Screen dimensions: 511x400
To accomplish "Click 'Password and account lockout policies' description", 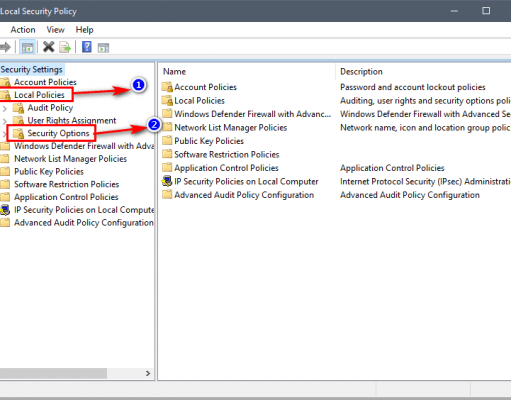I will click(x=413, y=87).
